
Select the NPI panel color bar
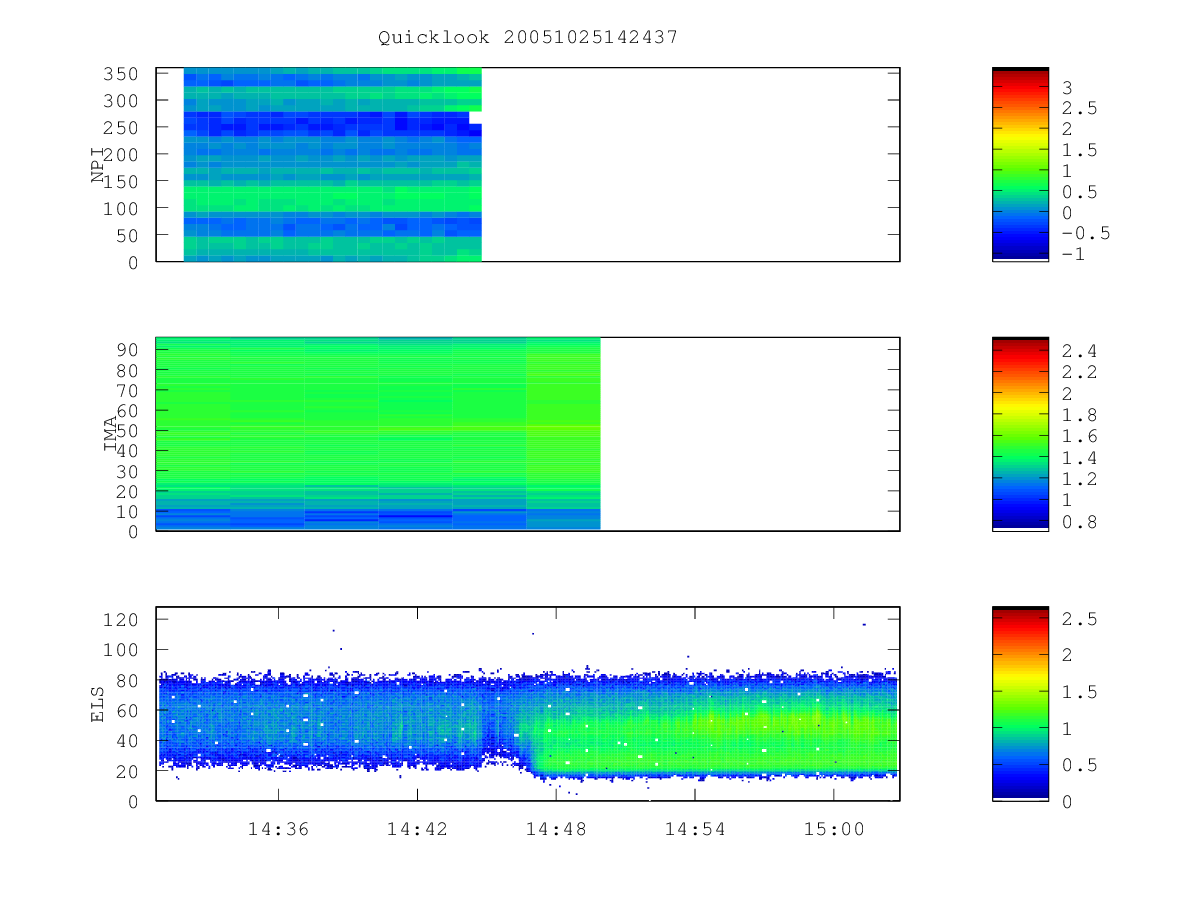(1020, 164)
